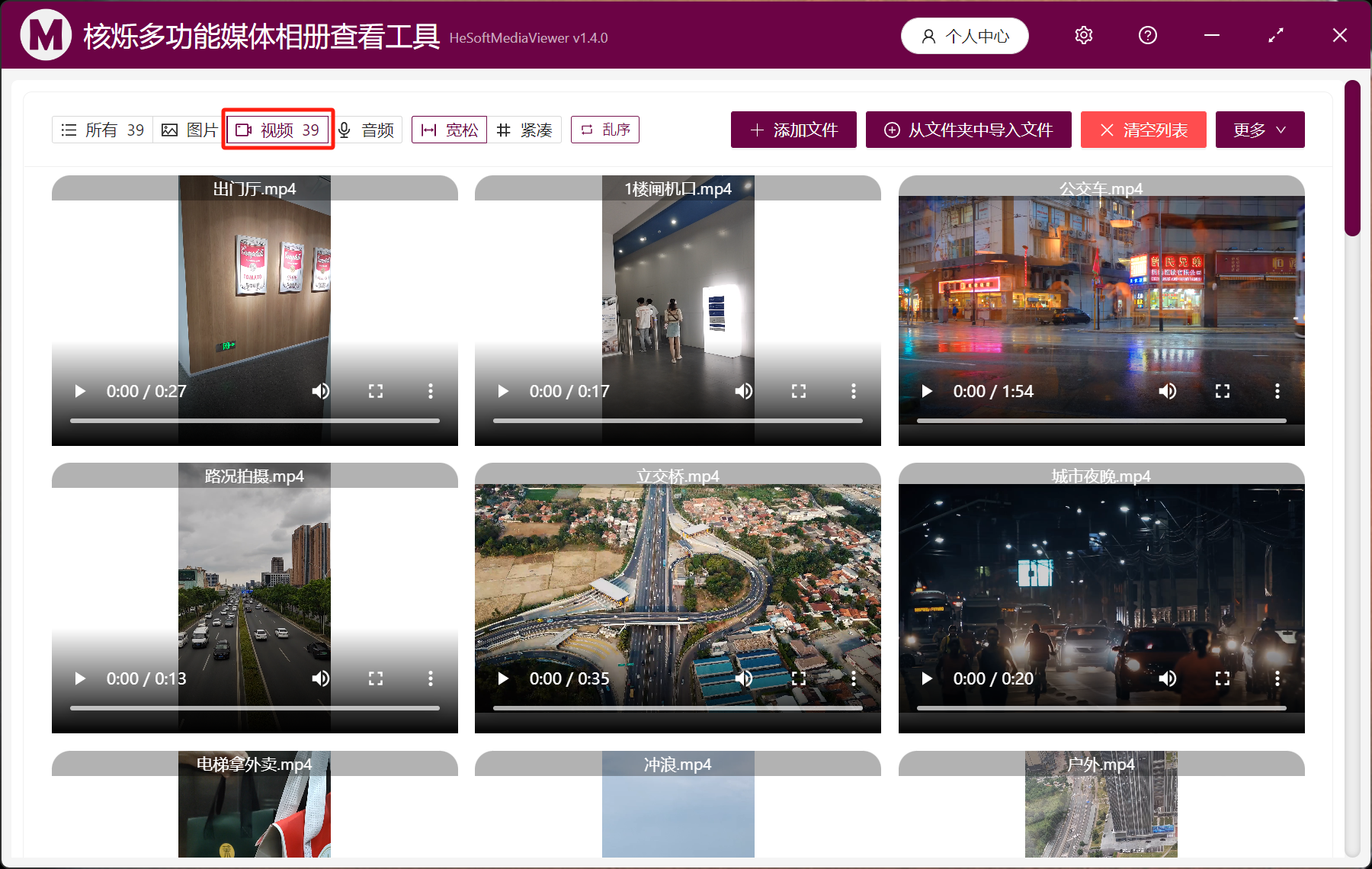The width and height of the screenshot is (1372, 869).
Task: Open fullscreen for 公交车.mp4 video
Action: tap(1222, 391)
